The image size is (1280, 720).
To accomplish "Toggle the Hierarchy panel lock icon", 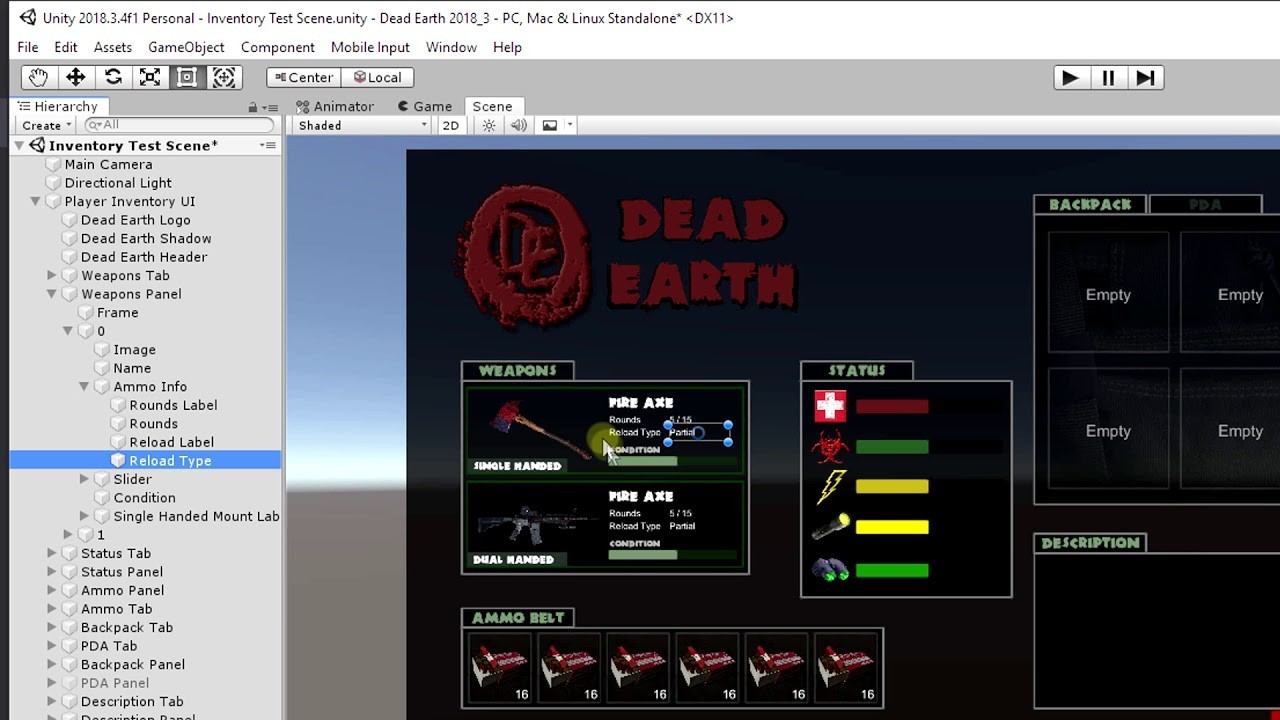I will point(253,107).
